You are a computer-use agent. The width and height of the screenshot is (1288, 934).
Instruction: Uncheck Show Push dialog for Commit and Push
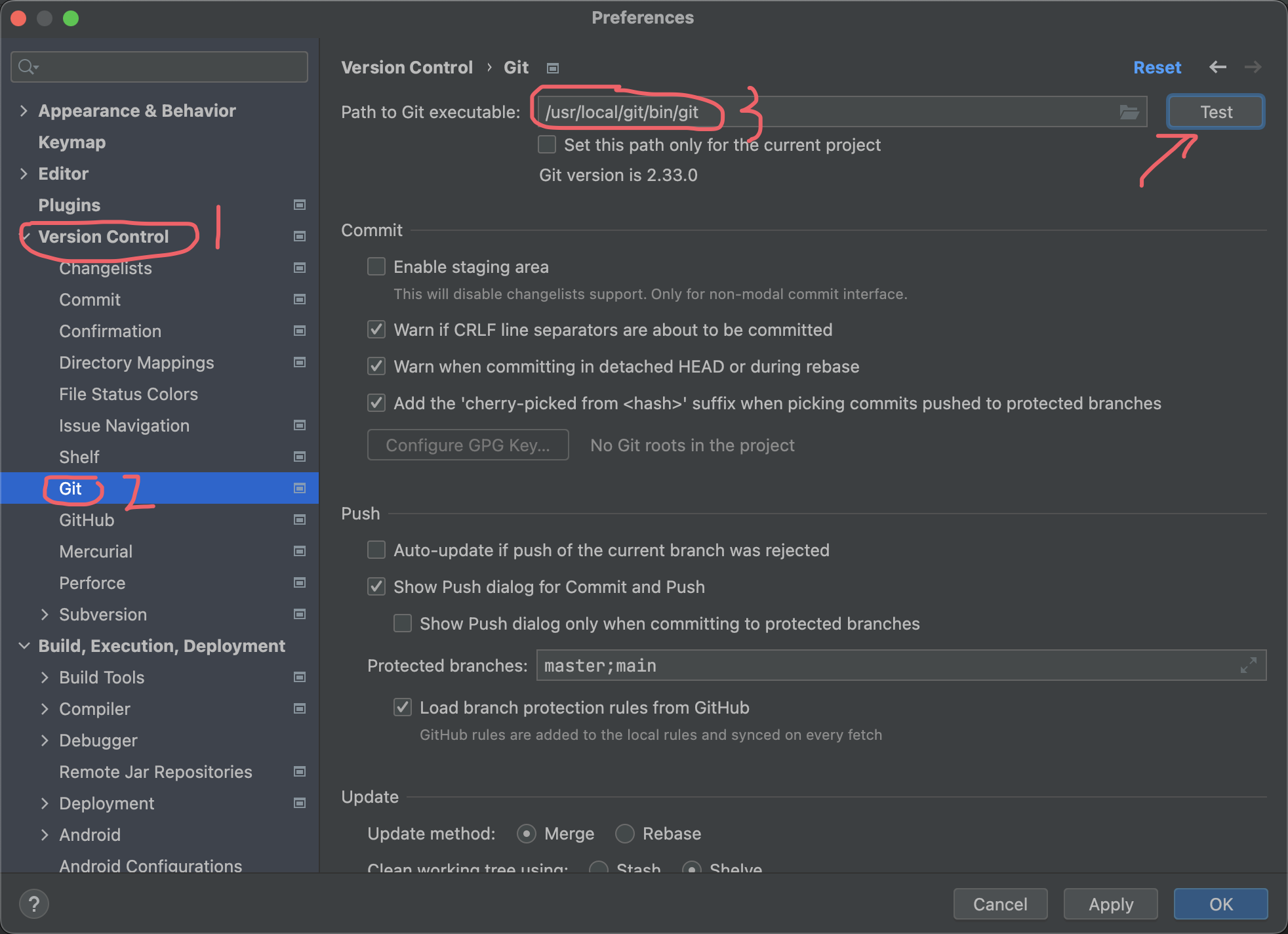coord(376,586)
